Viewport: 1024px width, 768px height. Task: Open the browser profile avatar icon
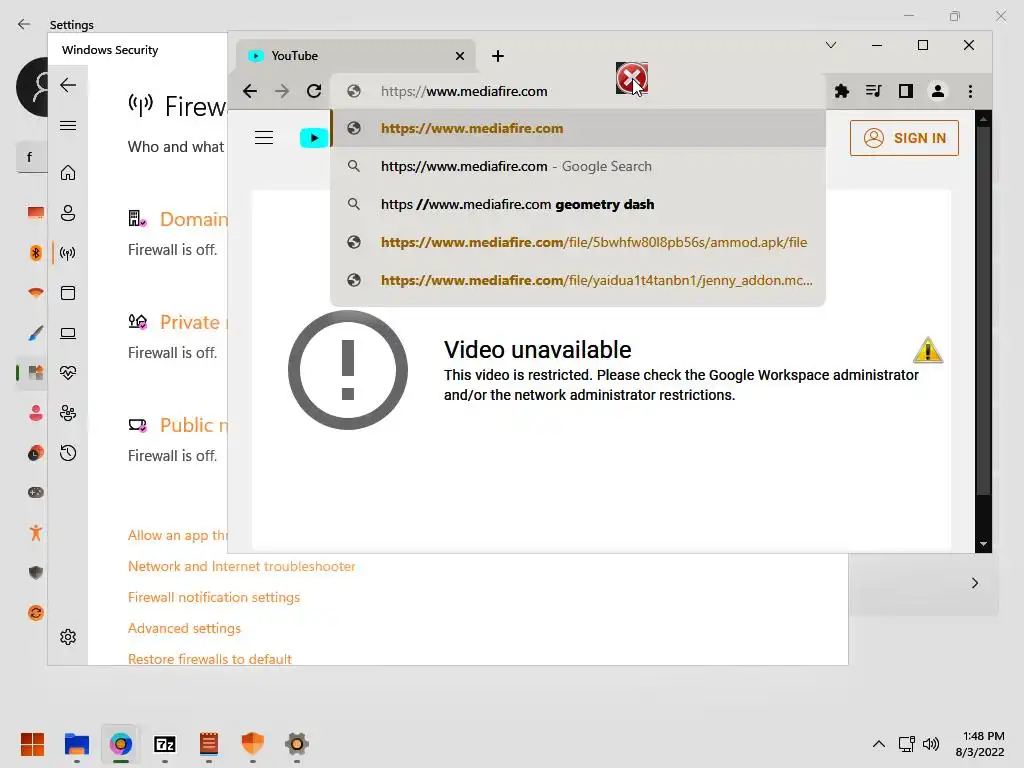(938, 91)
